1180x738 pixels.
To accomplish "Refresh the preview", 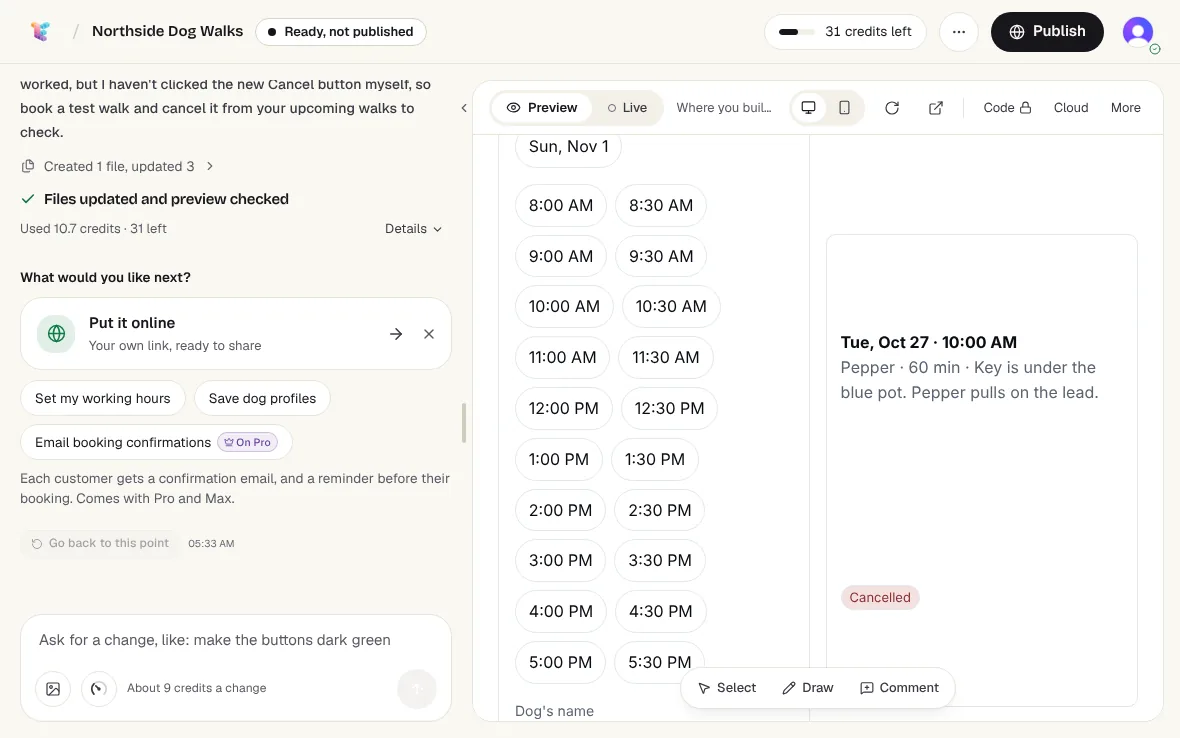I will [892, 108].
